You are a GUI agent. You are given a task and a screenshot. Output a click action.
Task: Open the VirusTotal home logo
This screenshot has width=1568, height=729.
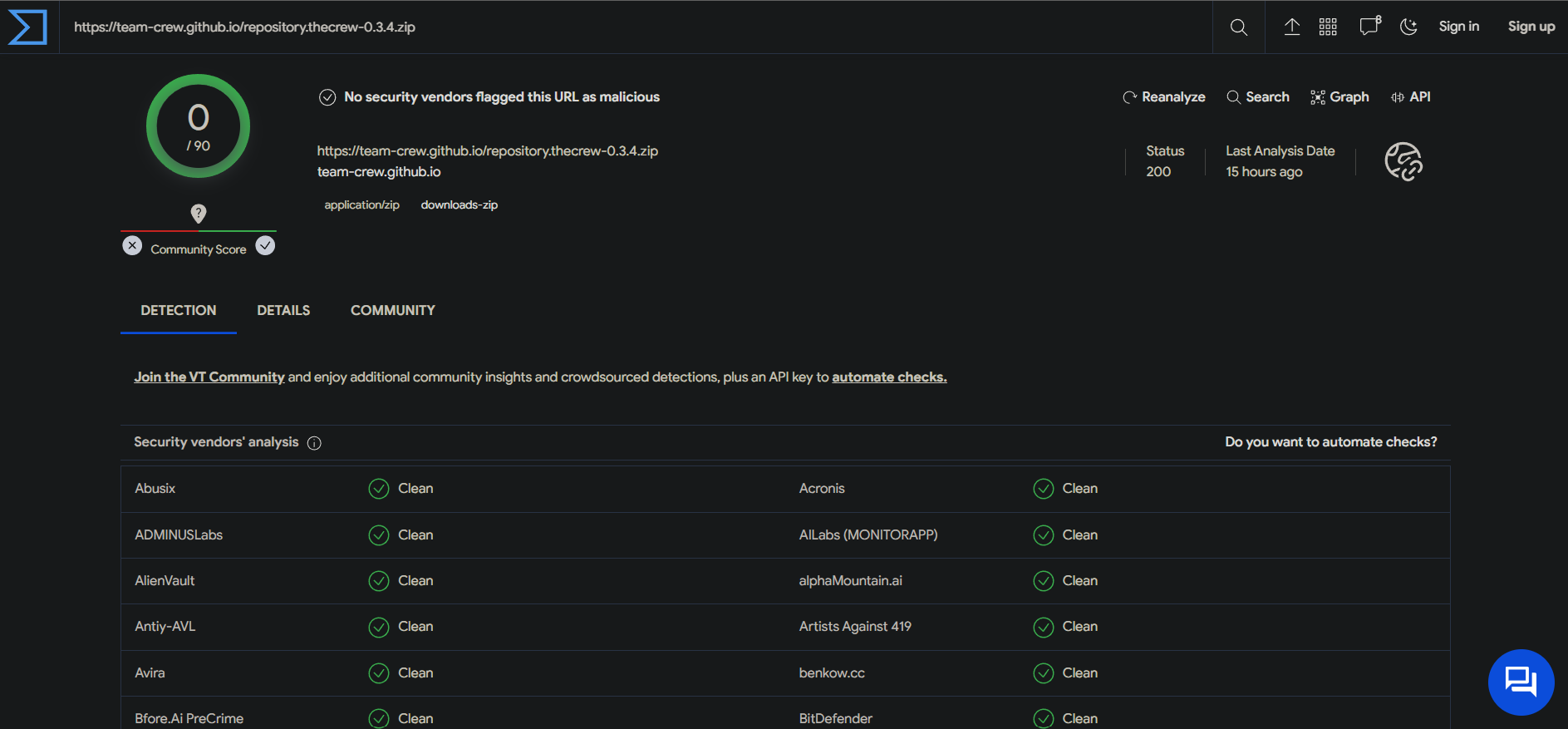[27, 27]
